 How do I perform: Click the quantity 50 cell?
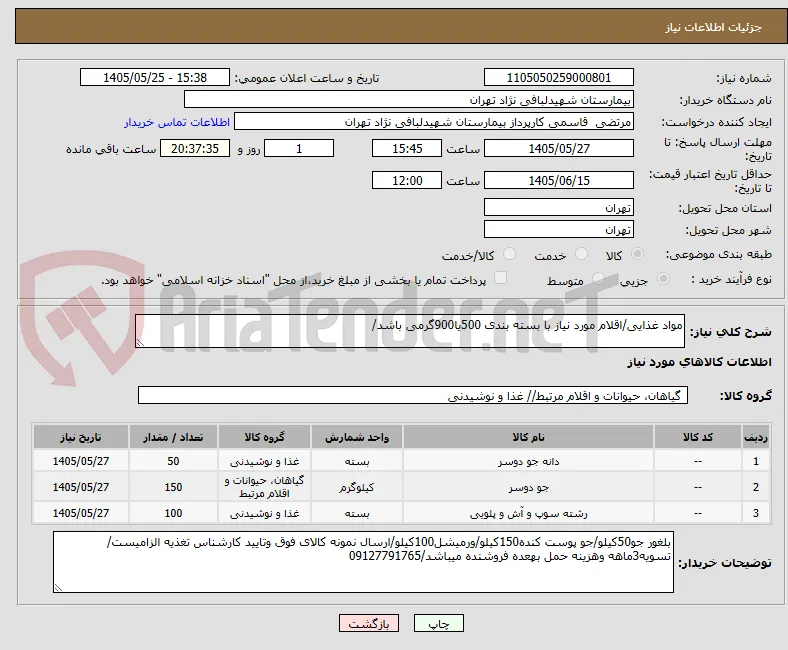(x=173, y=461)
